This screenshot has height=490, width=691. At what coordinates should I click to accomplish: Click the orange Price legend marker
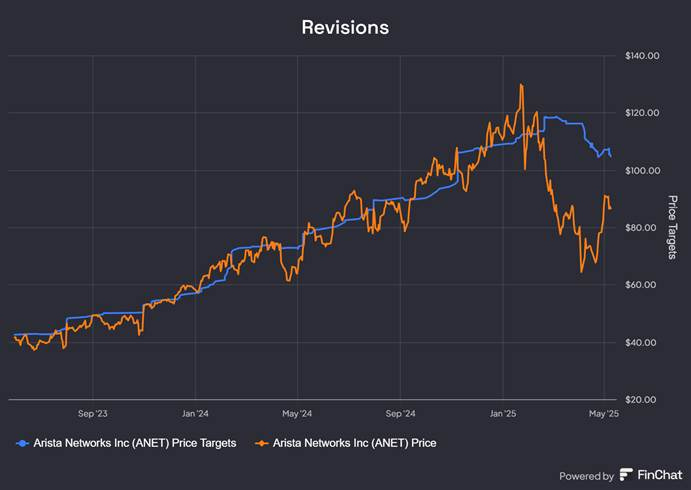[261, 443]
